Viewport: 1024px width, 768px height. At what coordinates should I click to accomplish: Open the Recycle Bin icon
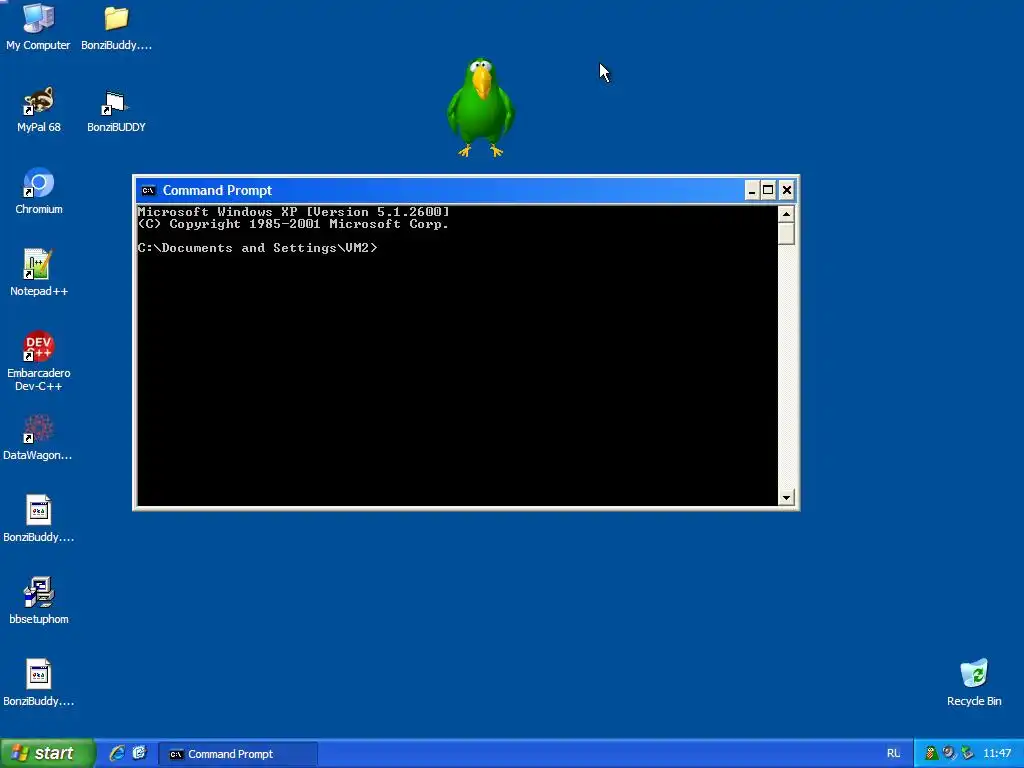[974, 682]
